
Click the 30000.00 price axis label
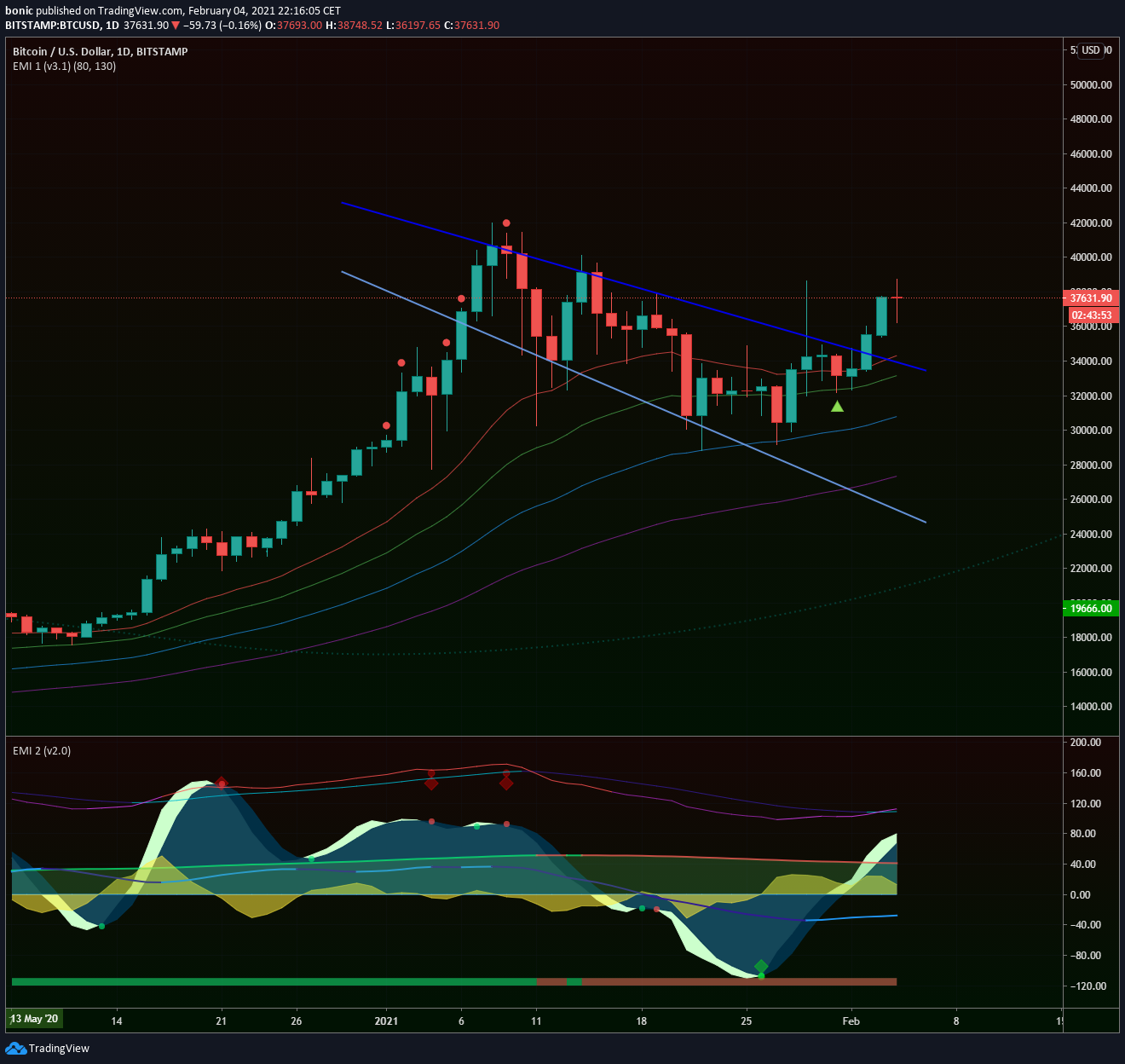(1091, 431)
